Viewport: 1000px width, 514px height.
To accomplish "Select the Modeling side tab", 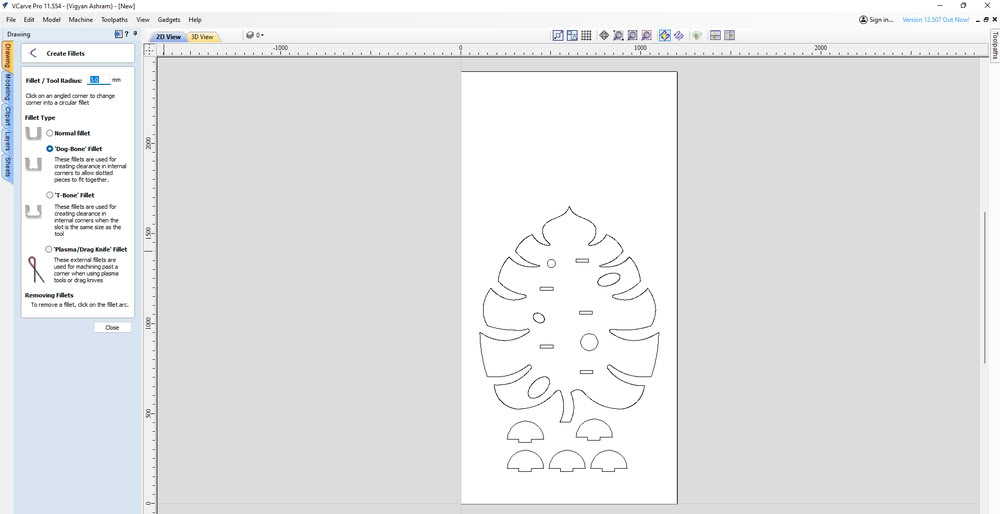I will [8, 87].
